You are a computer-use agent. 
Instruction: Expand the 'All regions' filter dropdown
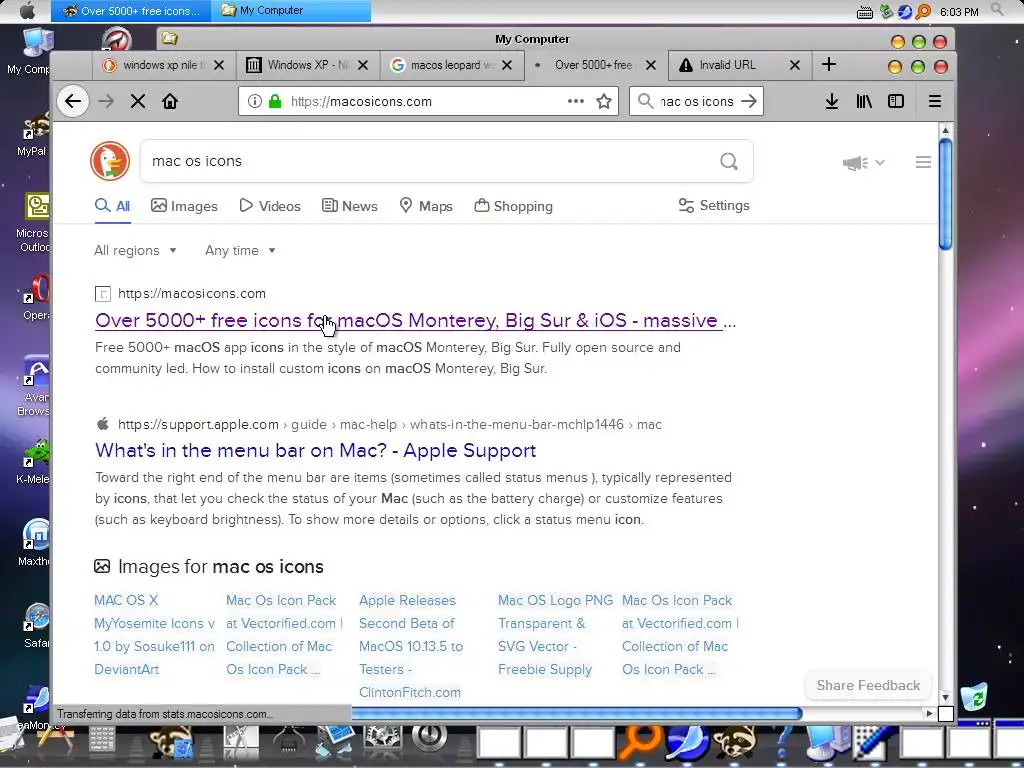click(135, 251)
